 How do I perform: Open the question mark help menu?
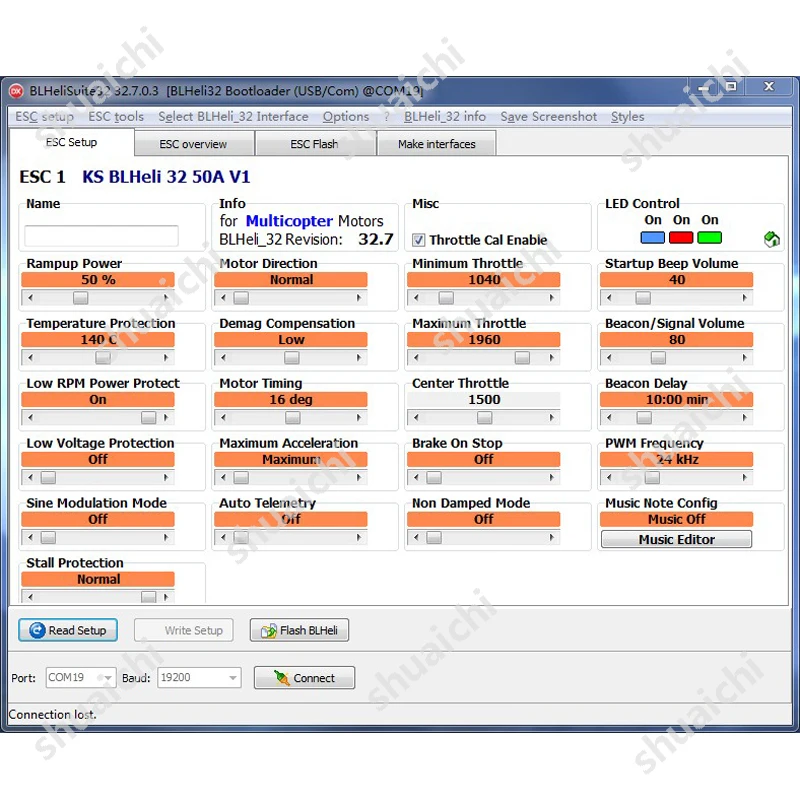[x=387, y=117]
